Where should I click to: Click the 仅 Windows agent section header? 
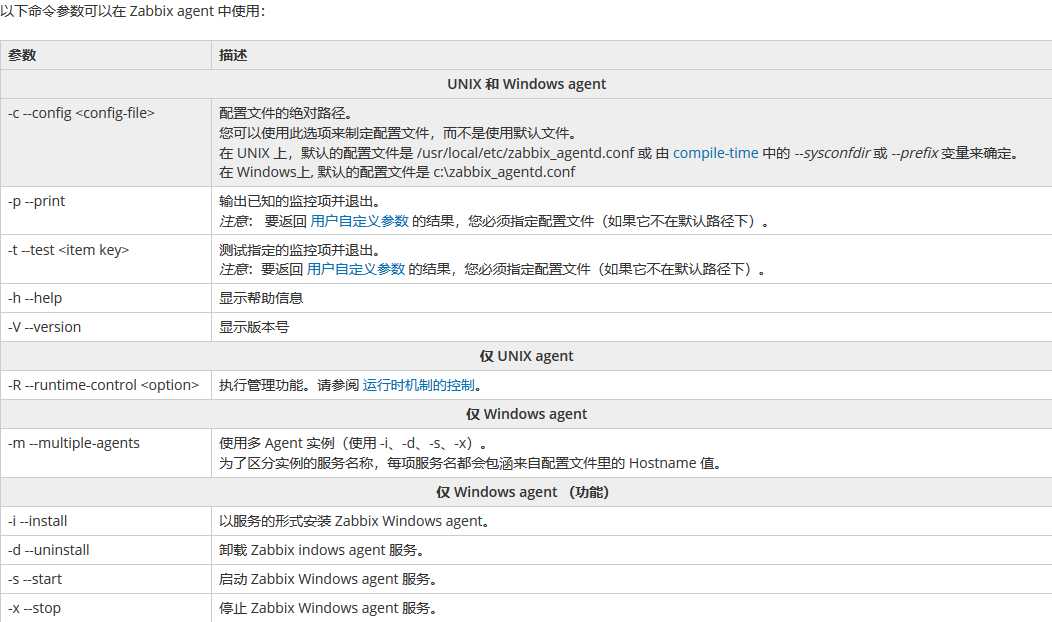(526, 414)
